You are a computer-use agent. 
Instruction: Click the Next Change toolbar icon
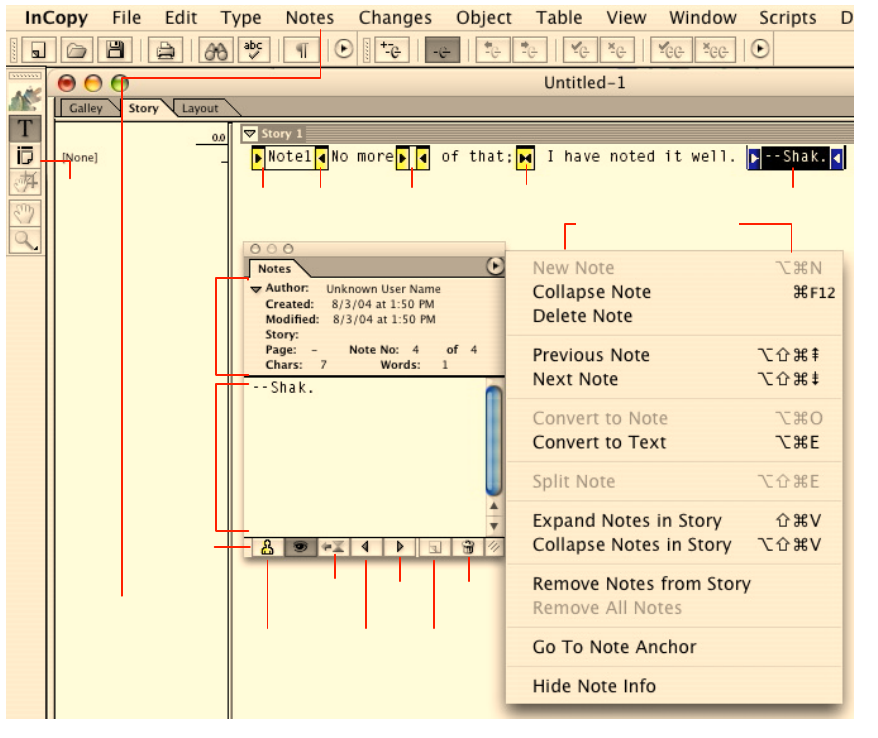529,50
